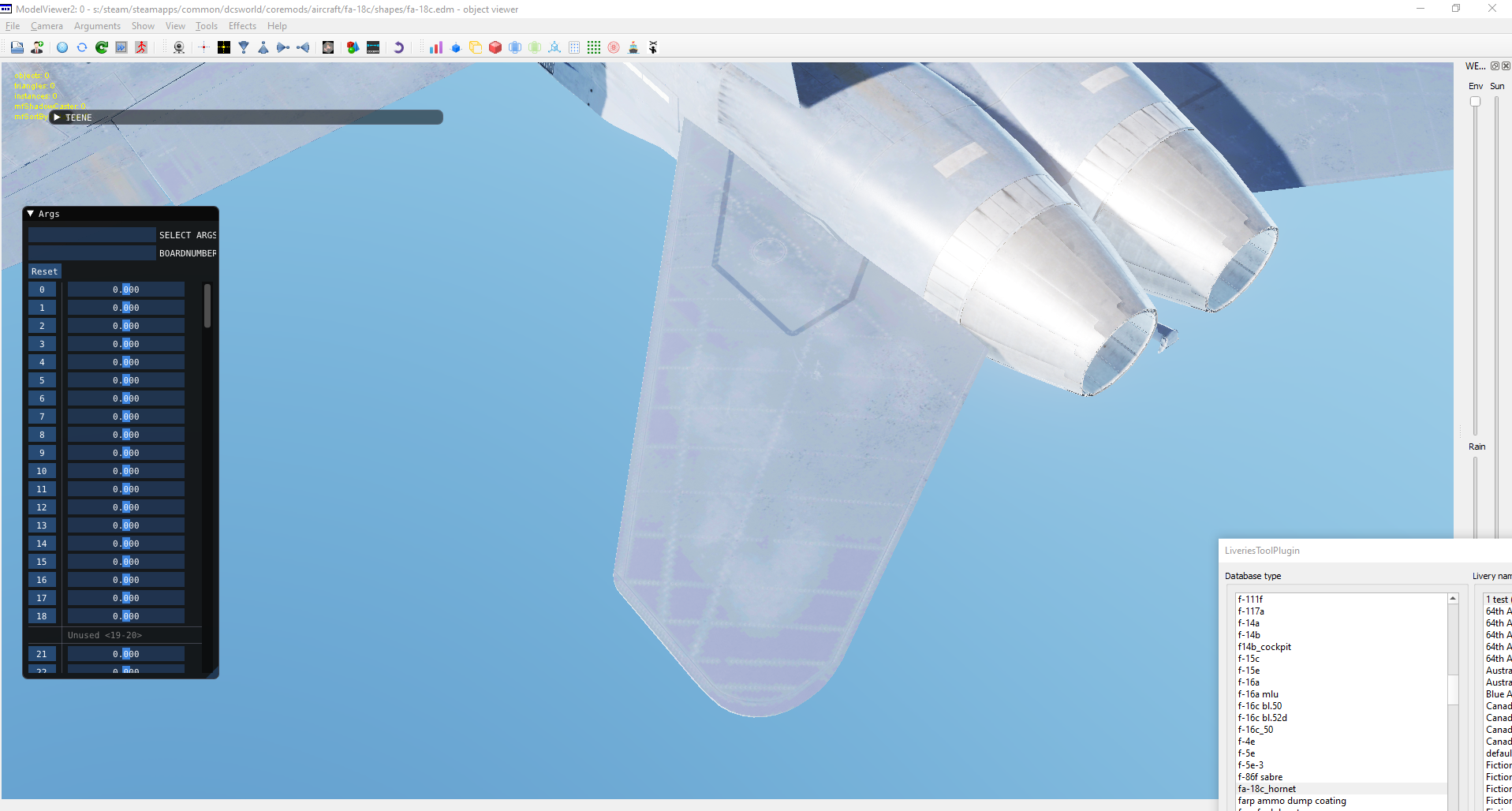Click the bar chart statistics icon
Screen dimensions: 1512x811
[x=436, y=47]
